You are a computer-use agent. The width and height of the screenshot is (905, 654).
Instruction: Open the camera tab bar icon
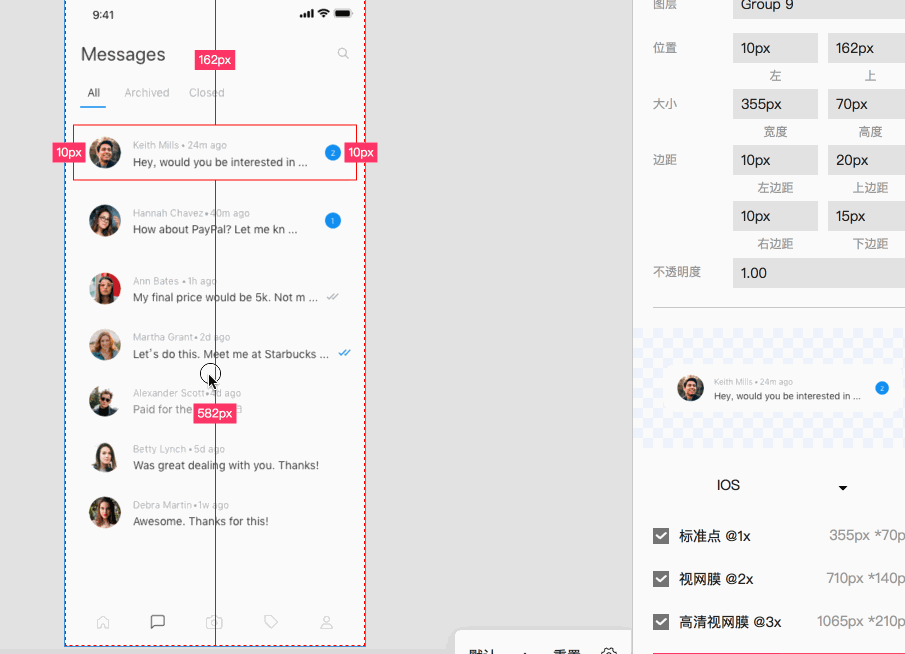(214, 622)
